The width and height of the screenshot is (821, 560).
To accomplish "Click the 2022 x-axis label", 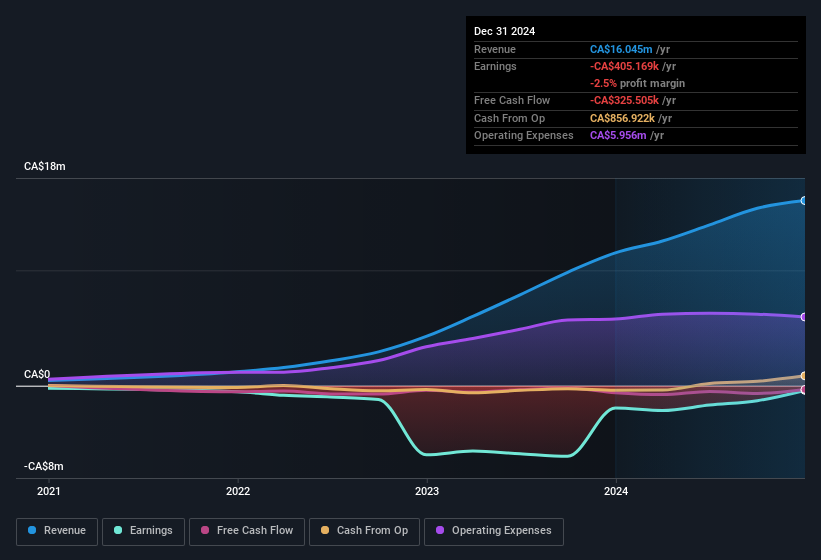I will coord(238,491).
